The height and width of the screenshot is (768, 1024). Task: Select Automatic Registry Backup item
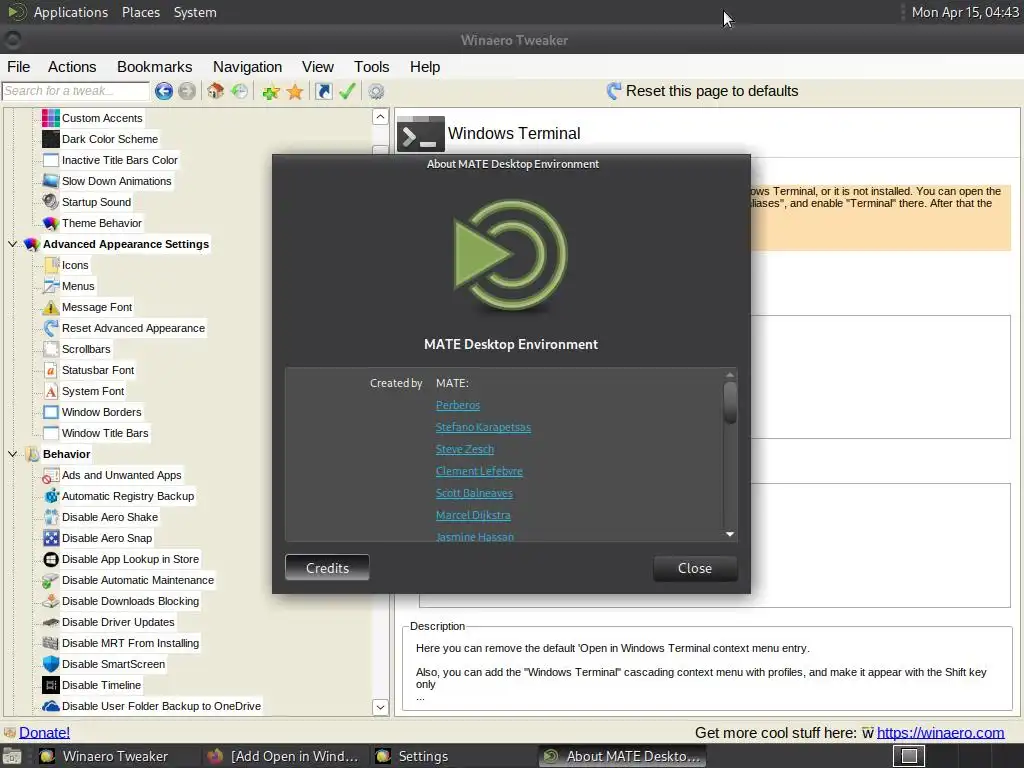[128, 496]
